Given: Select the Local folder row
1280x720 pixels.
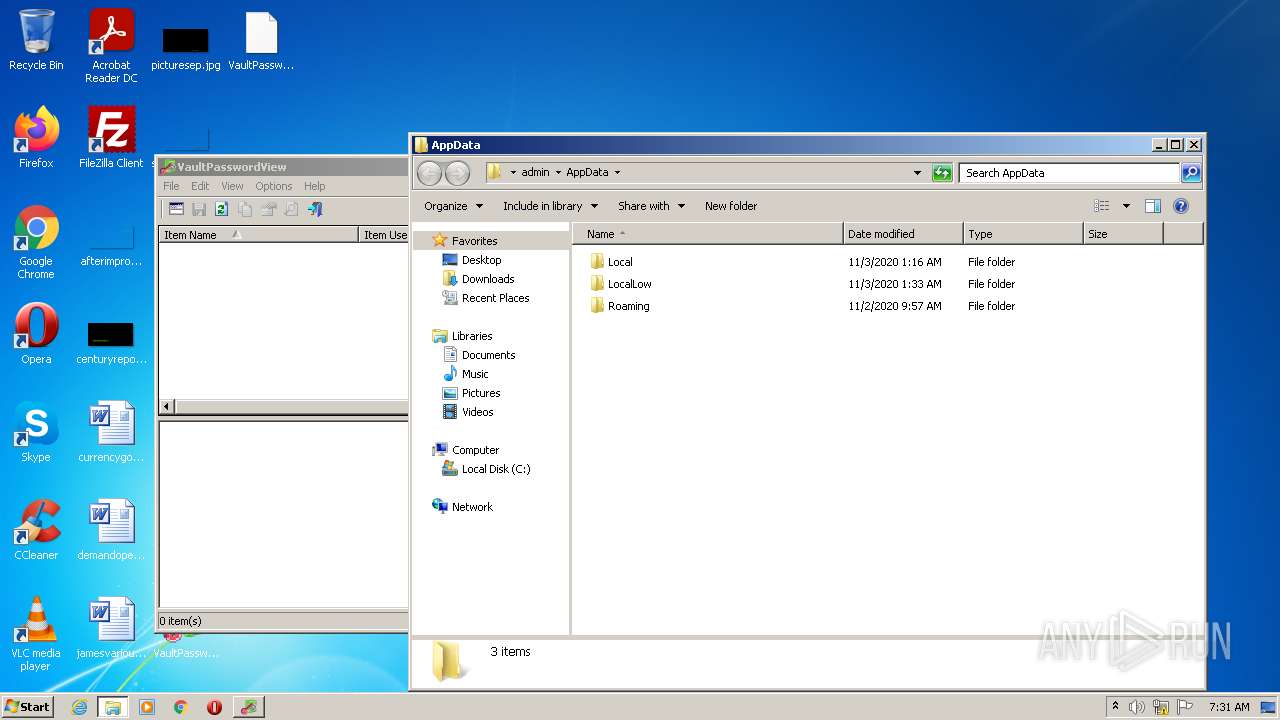Looking at the screenshot, I should 803,262.
